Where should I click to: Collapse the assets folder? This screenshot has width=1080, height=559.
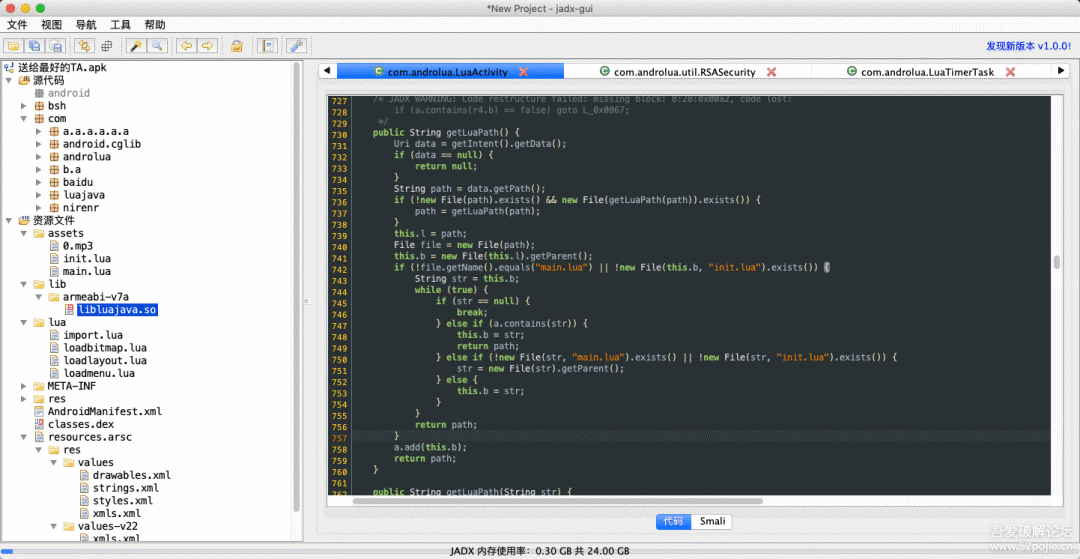pyautogui.click(x=24, y=233)
